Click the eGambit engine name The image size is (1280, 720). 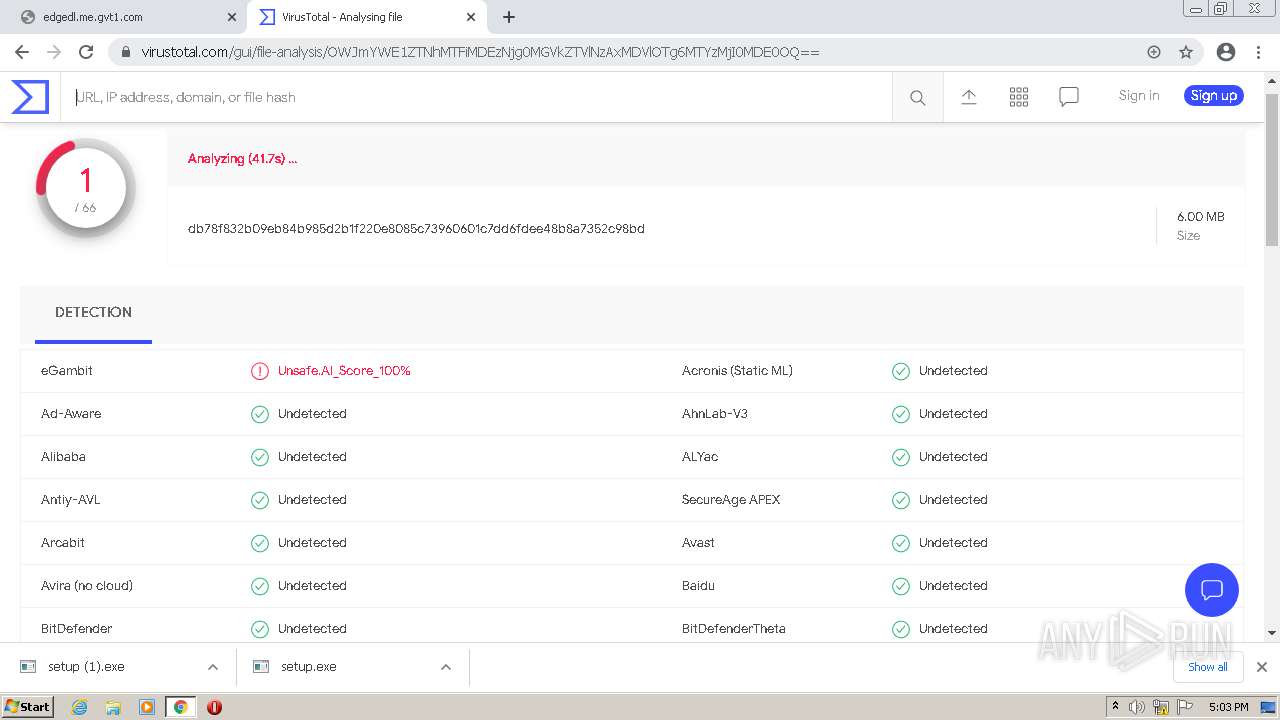(x=67, y=371)
